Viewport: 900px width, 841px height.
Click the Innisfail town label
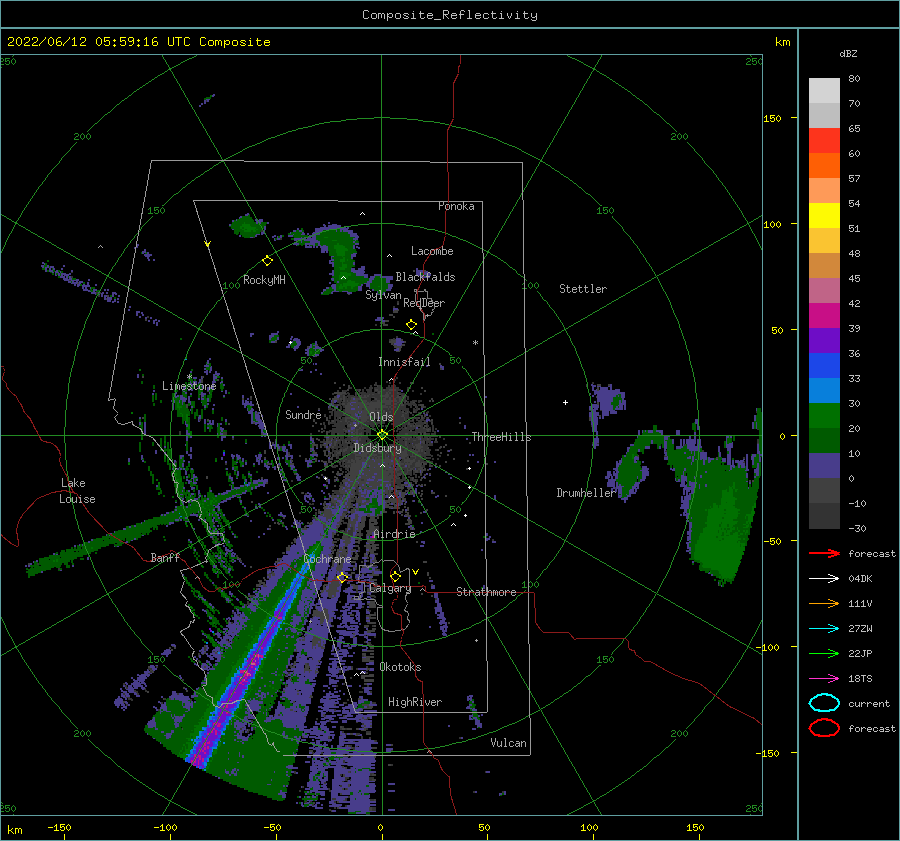[404, 362]
